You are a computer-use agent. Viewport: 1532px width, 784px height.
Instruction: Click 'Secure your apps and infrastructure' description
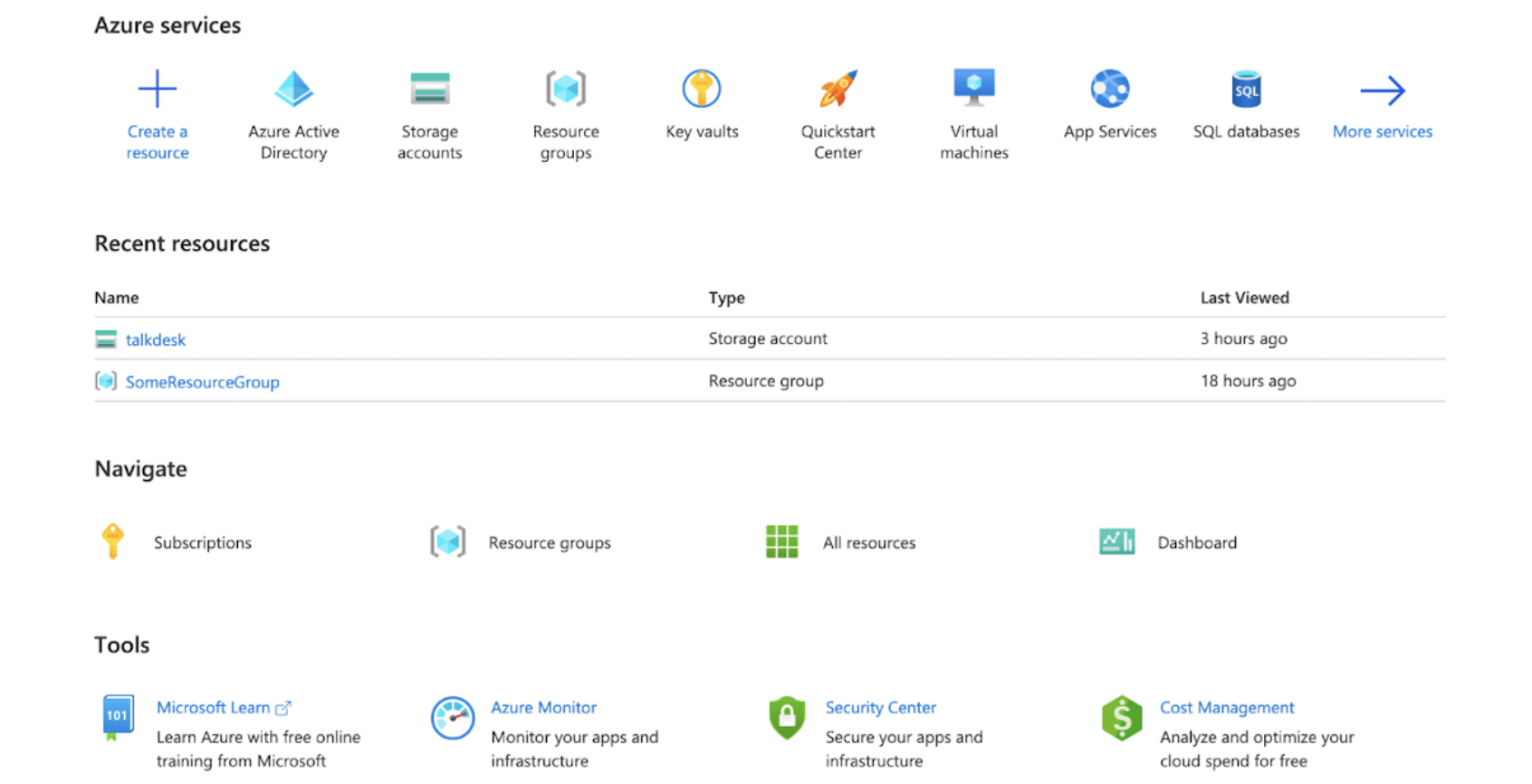click(x=904, y=749)
